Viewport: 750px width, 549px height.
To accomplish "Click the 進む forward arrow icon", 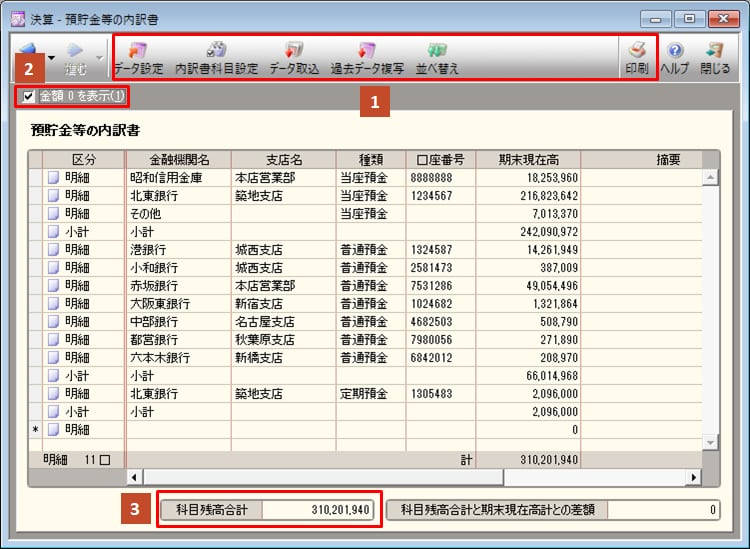I will pos(75,58).
